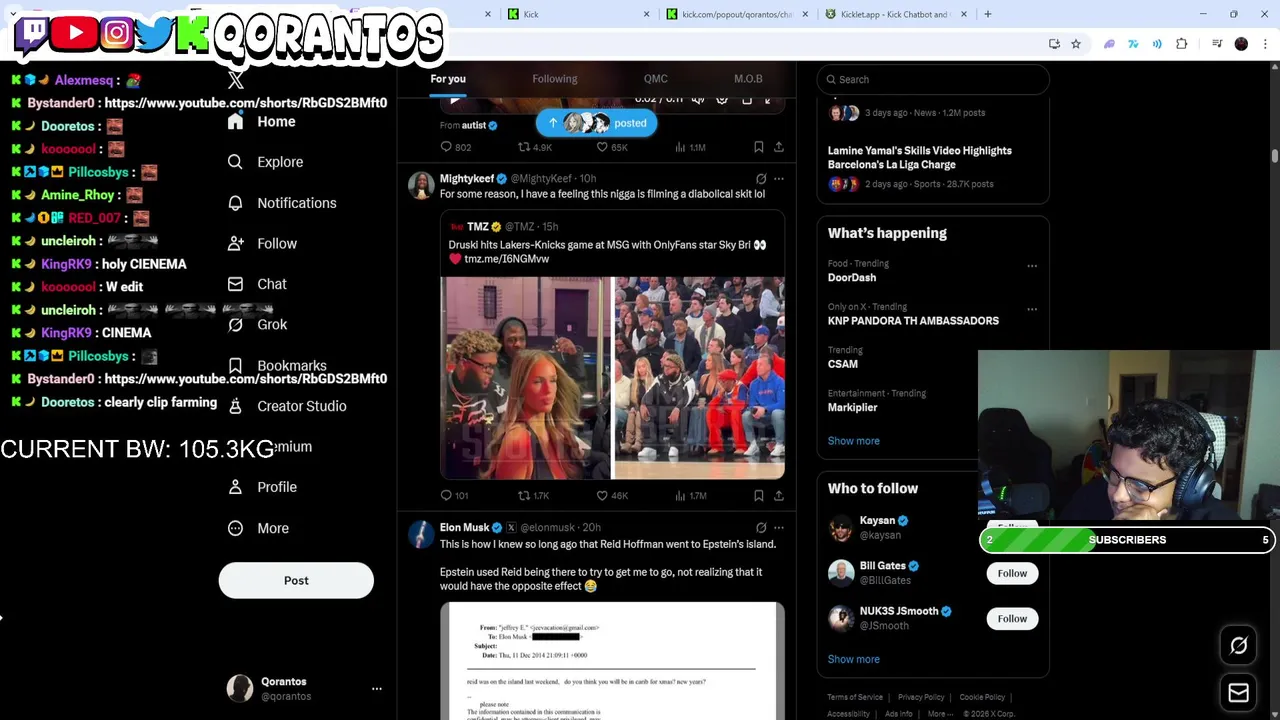This screenshot has height=720, width=1280.
Task: Switch to the Kicklet.app browser tab
Action: 895,14
